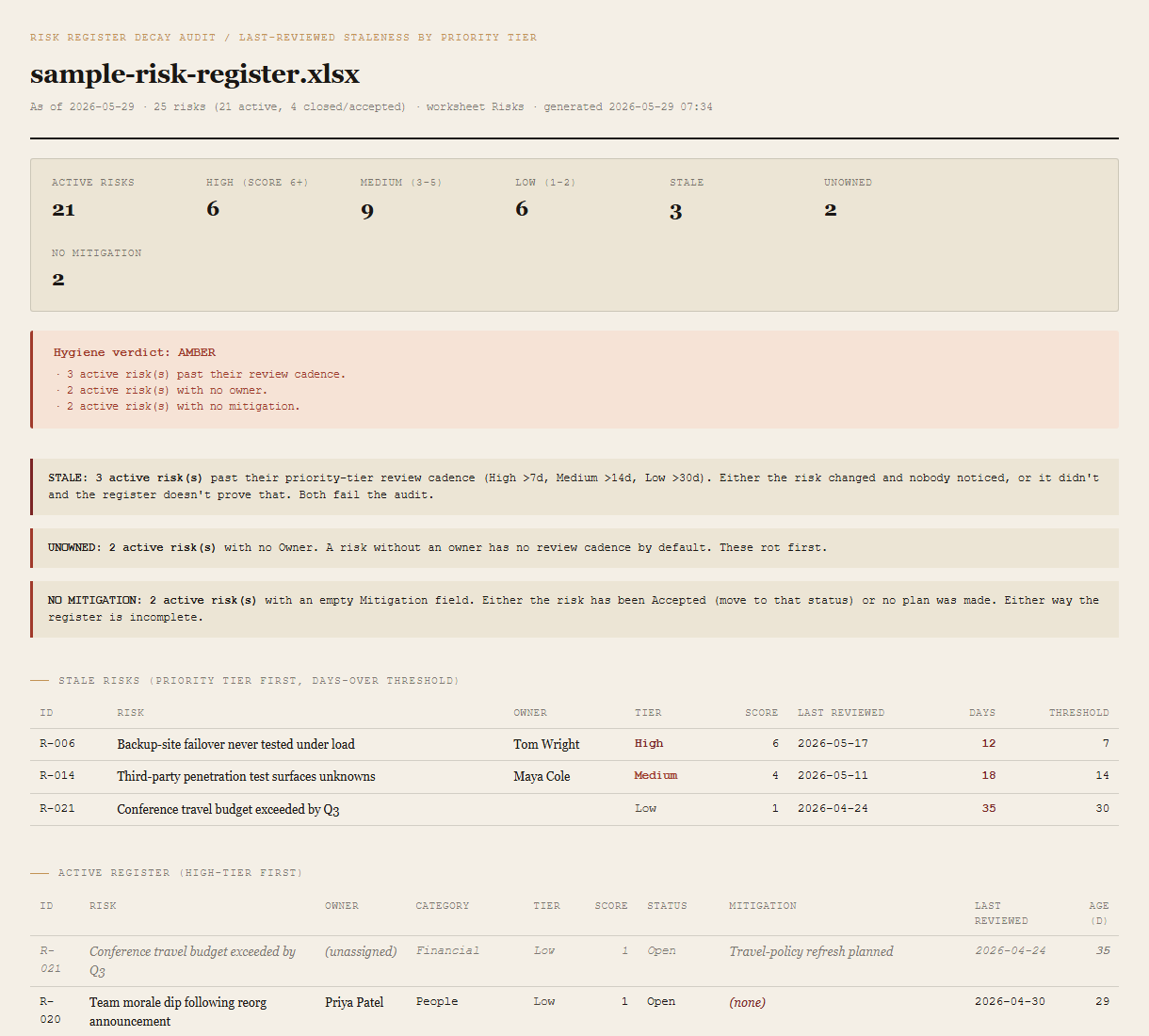Click 'Third-party penetration test surfaces unknowns'
Screen dimensions: 1149x1036
246,776
